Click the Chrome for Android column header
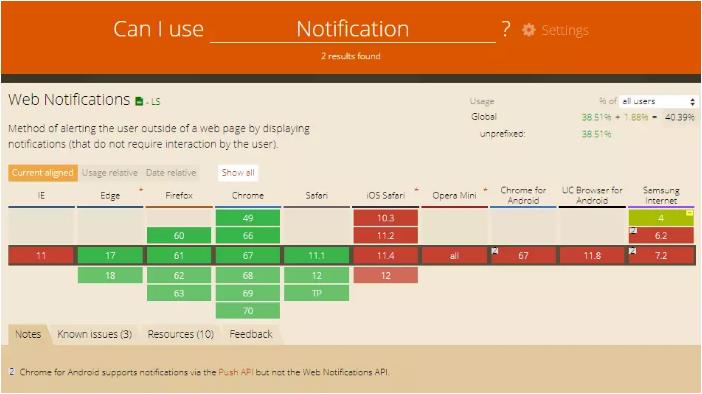 coord(523,195)
